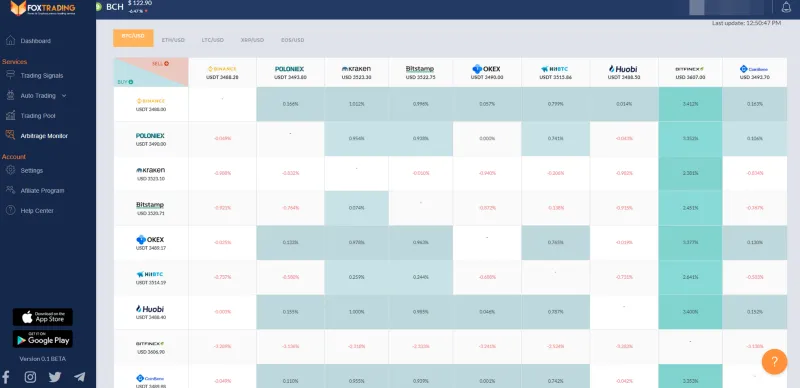Click the Huobi logo in sell column header
Viewport: 800px width, 388px height.
coord(623,68)
